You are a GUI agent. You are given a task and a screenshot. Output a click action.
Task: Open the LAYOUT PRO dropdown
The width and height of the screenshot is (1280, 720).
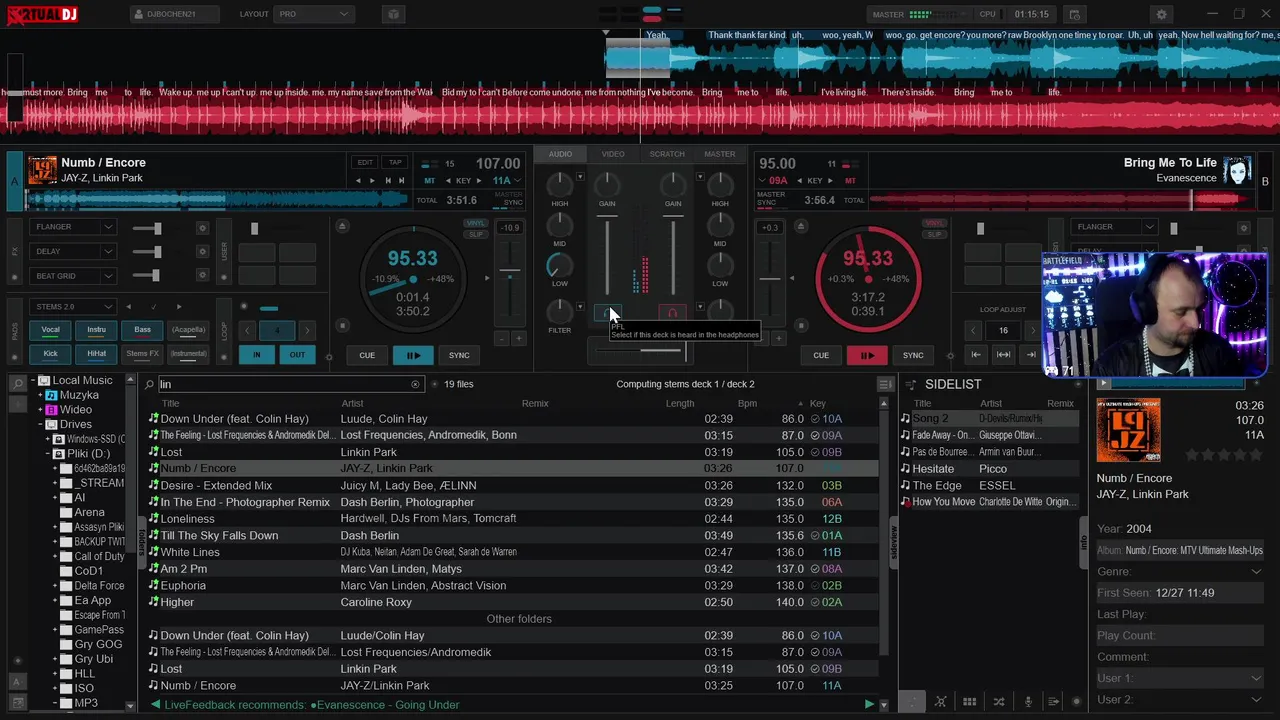(312, 14)
